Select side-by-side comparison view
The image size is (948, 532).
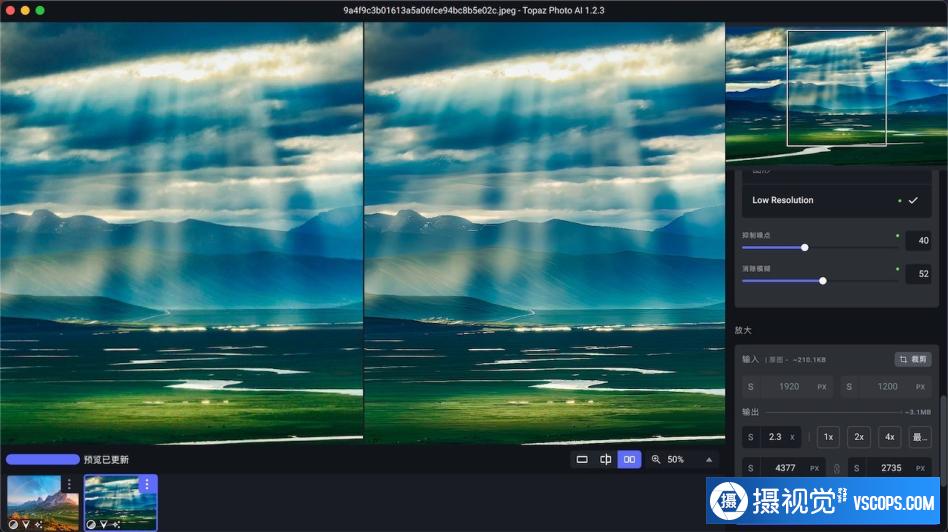point(629,459)
